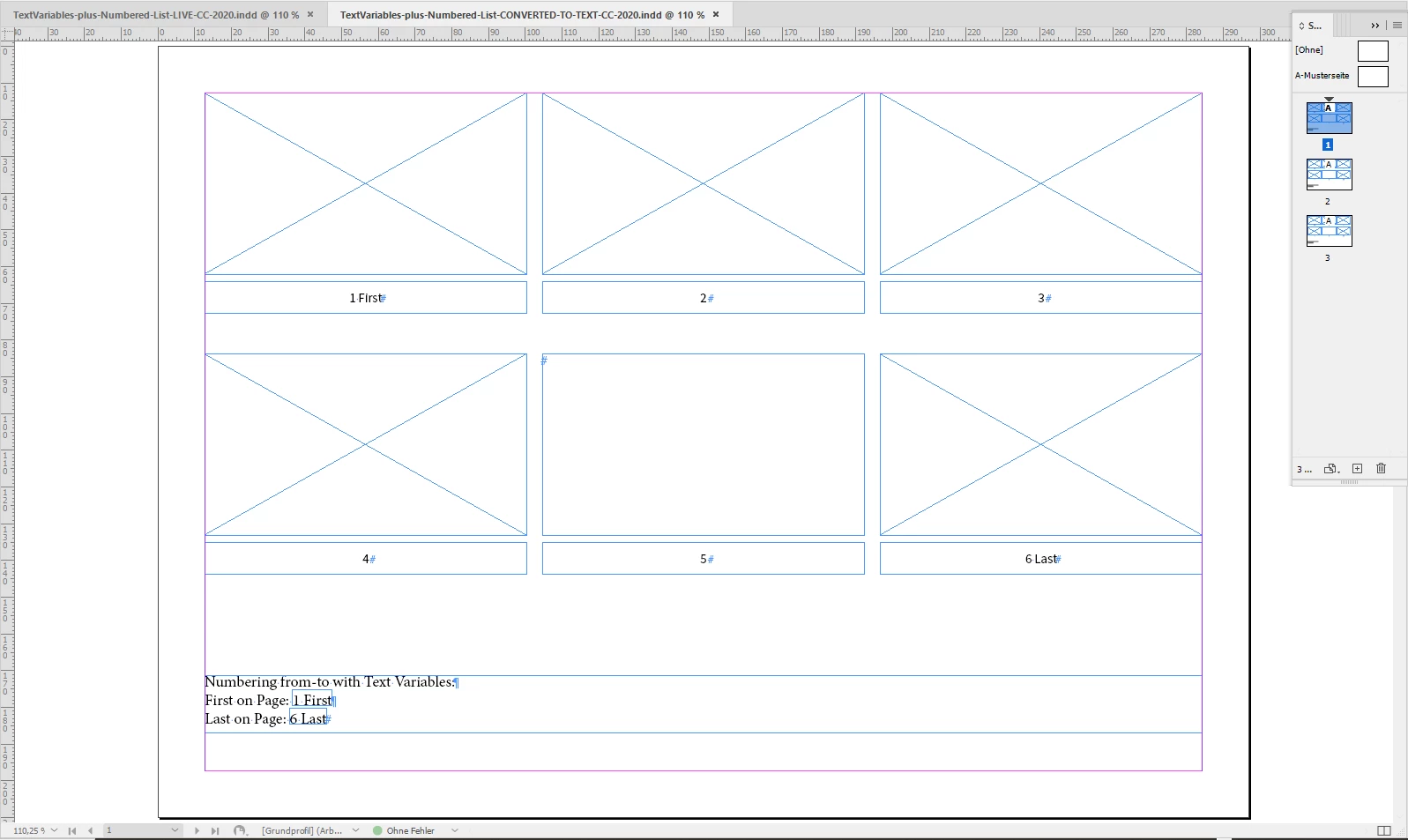Open the zoom level dropdown
Image resolution: width=1408 pixels, height=840 pixels.
55,830
